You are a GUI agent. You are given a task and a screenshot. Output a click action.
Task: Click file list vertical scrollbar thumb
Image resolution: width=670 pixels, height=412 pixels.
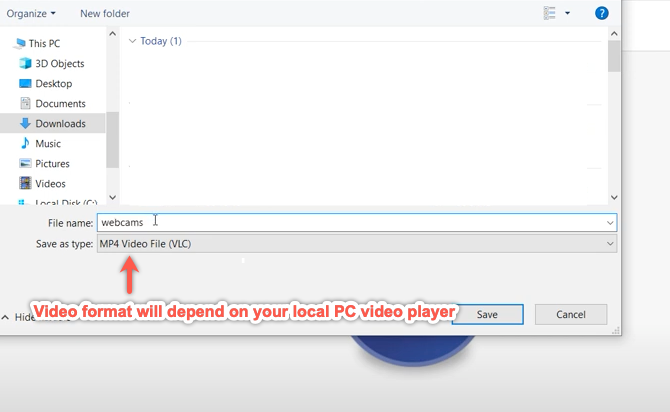(x=614, y=56)
